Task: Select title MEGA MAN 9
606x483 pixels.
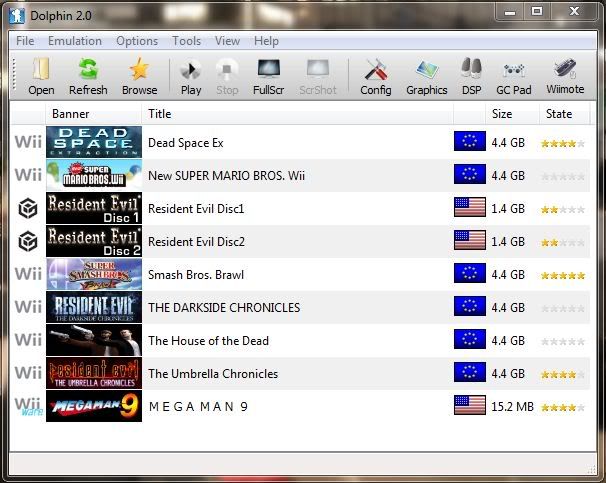Action: pos(198,406)
